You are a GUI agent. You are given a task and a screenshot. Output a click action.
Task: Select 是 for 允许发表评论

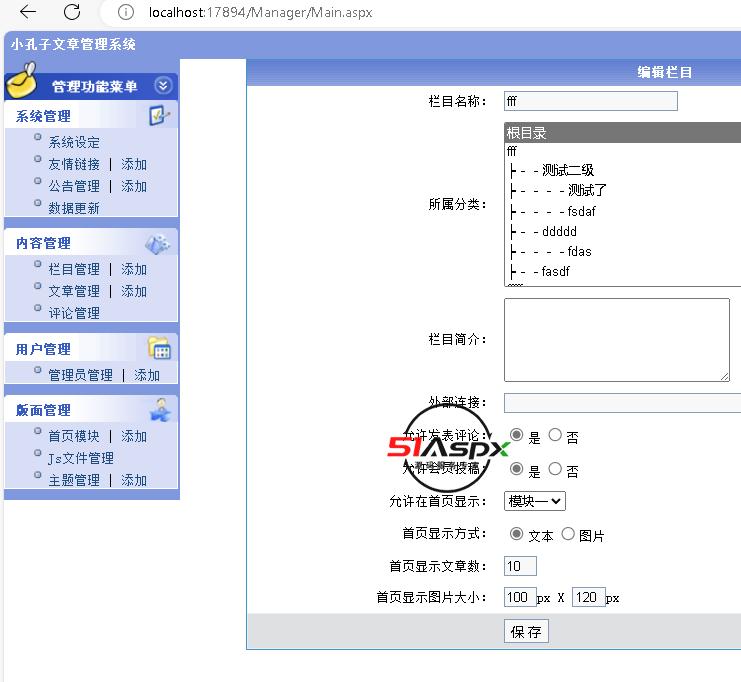coord(517,435)
